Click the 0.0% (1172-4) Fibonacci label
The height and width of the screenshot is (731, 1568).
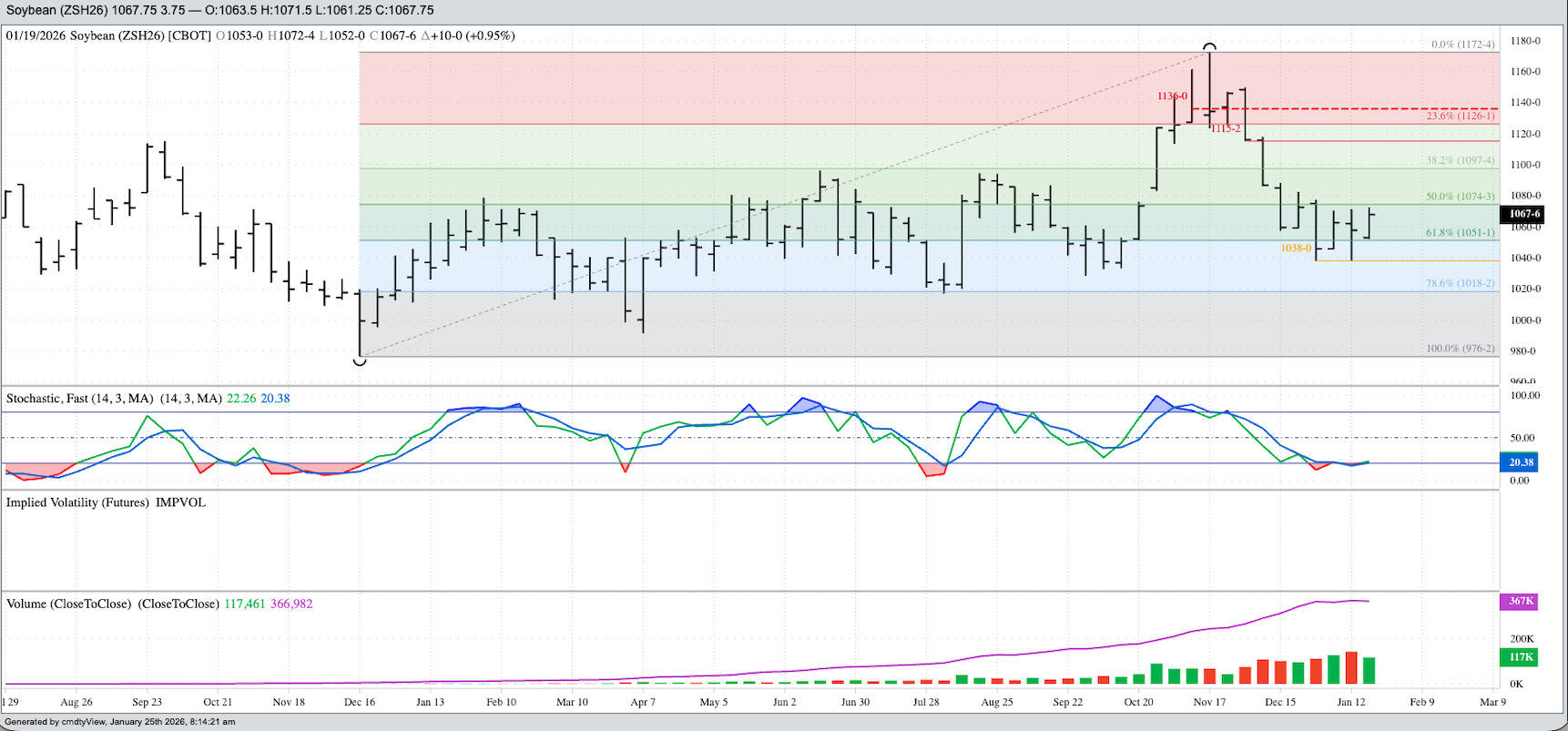pos(1462,45)
